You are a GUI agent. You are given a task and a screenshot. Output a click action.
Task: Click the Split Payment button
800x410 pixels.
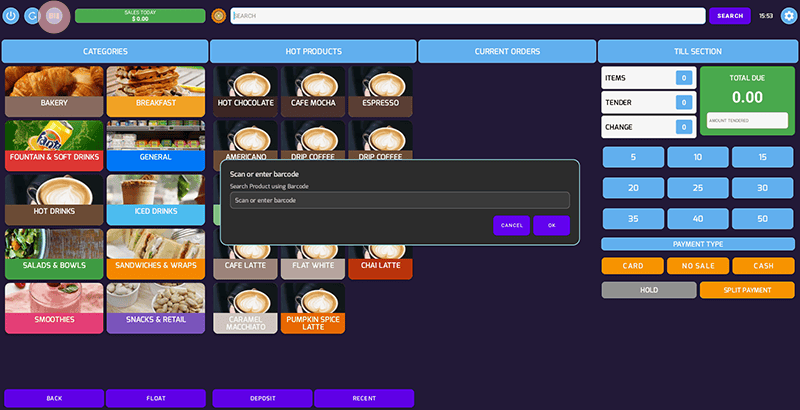click(x=747, y=290)
